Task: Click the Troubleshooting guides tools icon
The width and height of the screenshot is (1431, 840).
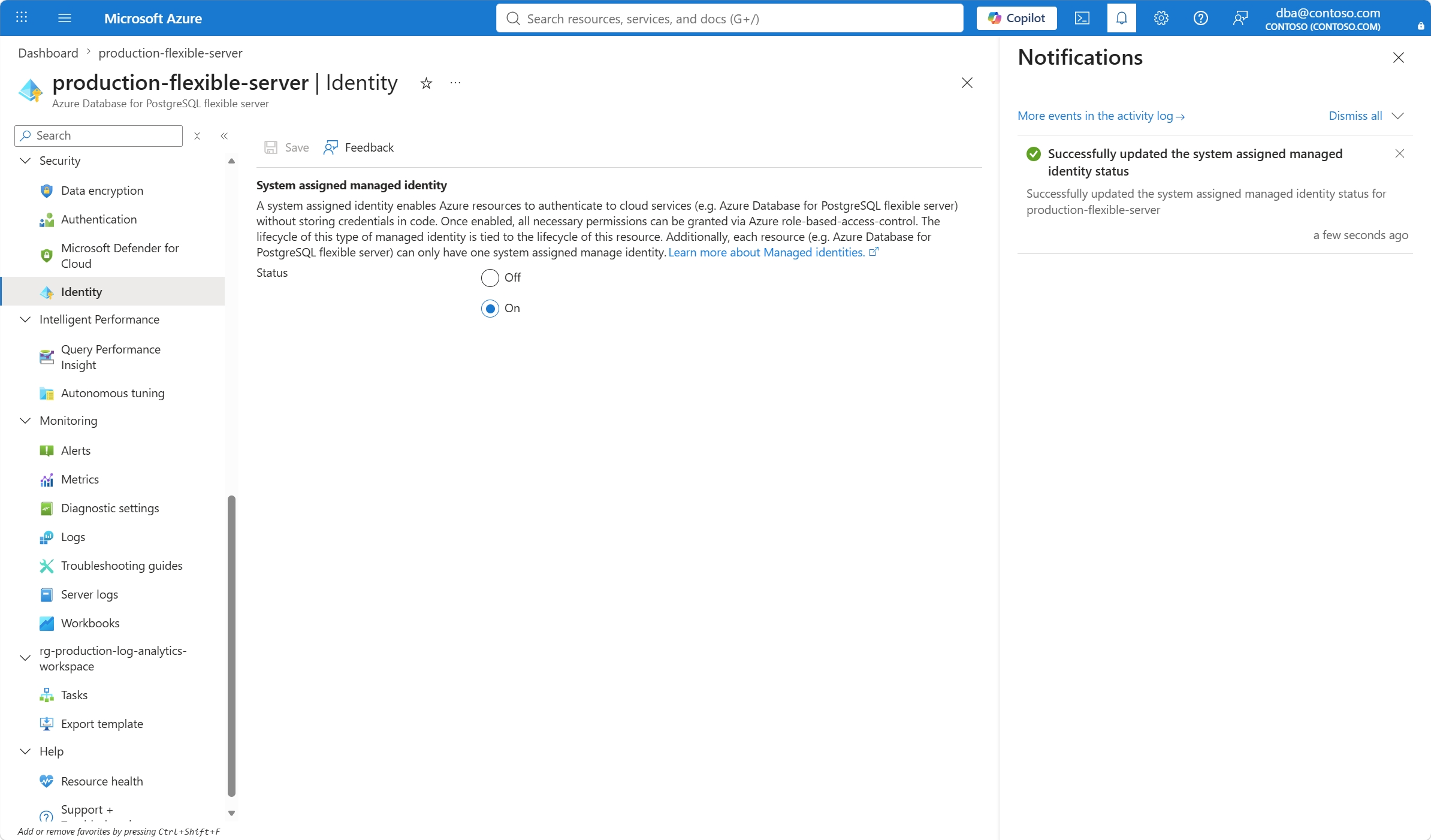Action: (x=46, y=566)
